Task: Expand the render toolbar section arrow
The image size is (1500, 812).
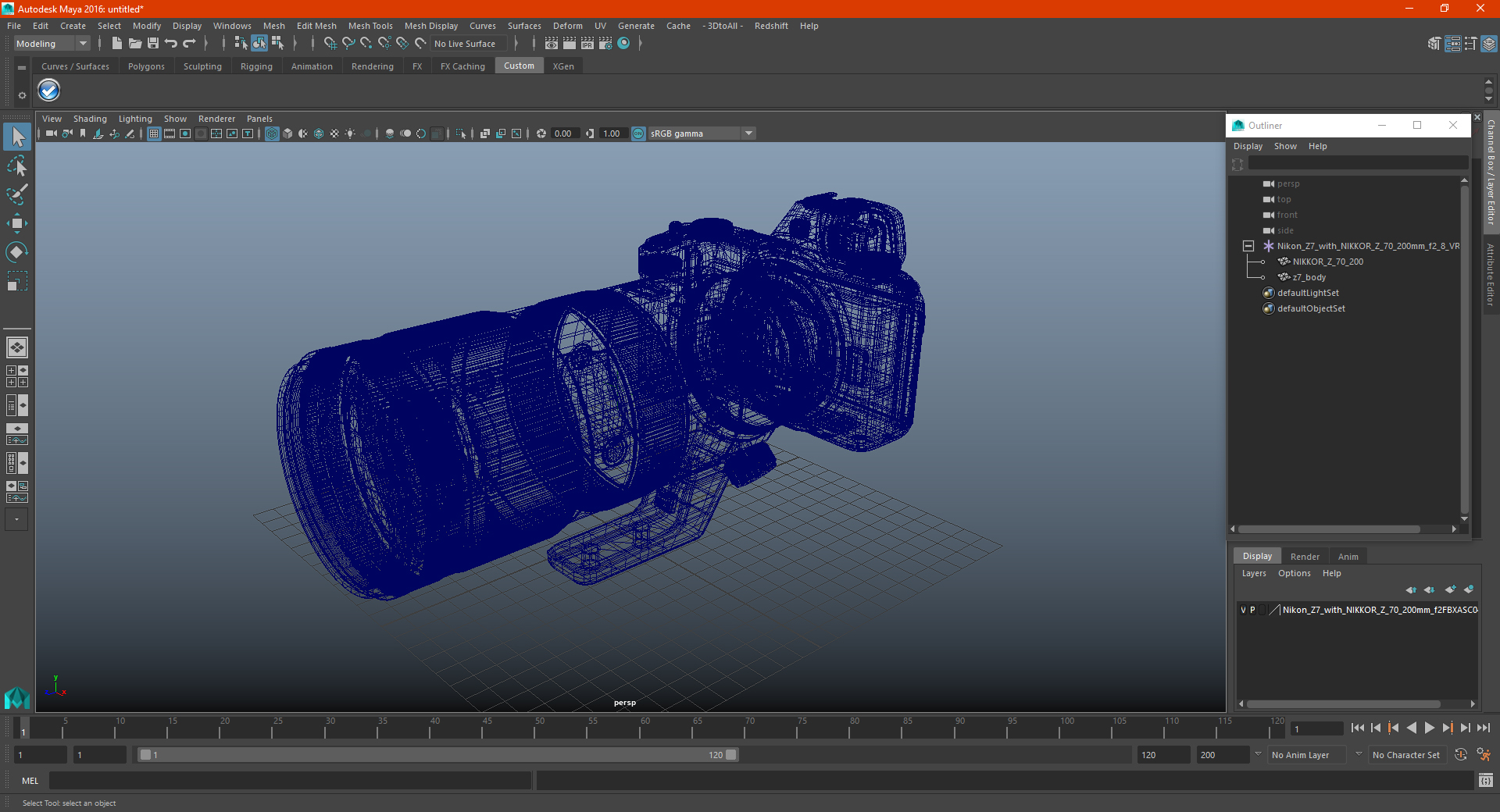Action: pyautogui.click(x=640, y=44)
